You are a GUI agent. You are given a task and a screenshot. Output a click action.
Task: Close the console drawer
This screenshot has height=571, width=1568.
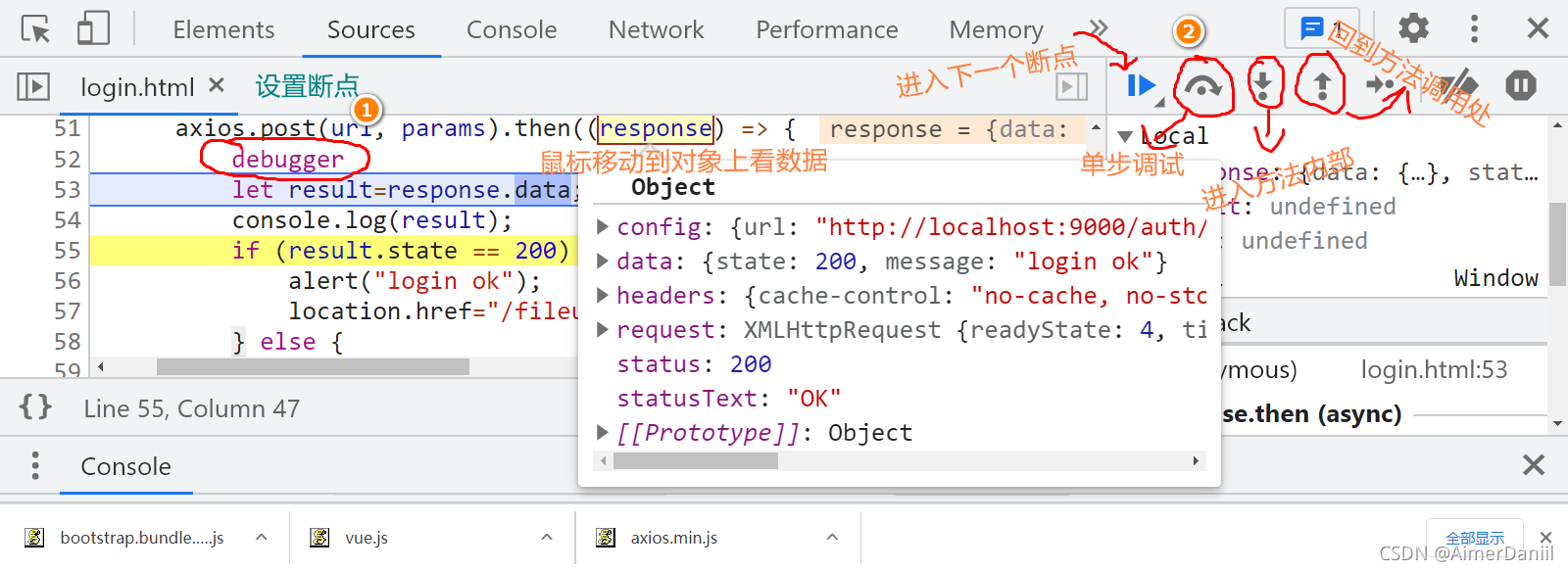point(1534,465)
